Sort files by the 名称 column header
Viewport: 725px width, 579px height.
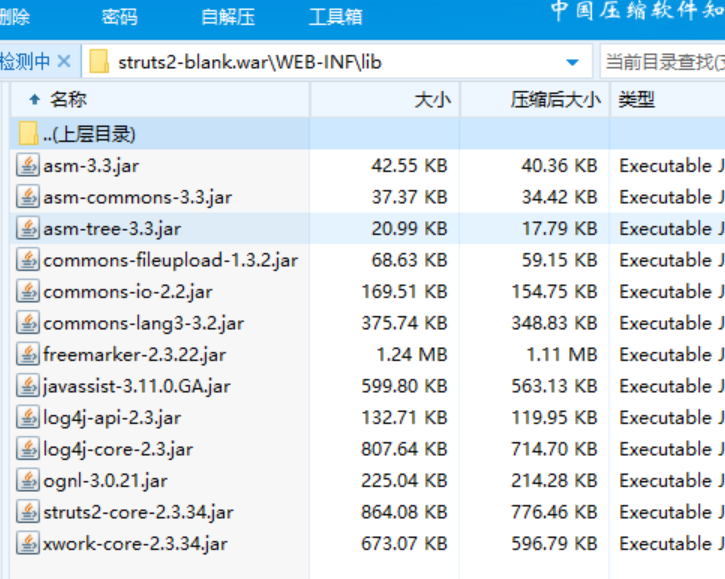(x=160, y=99)
